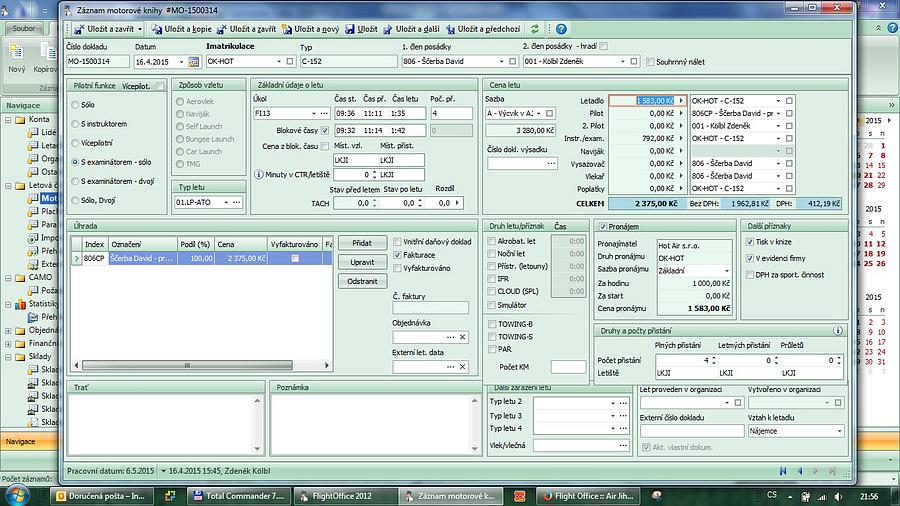Select the S instruktorem radio button
Viewport: 900px width, 506px height.
[x=77, y=124]
